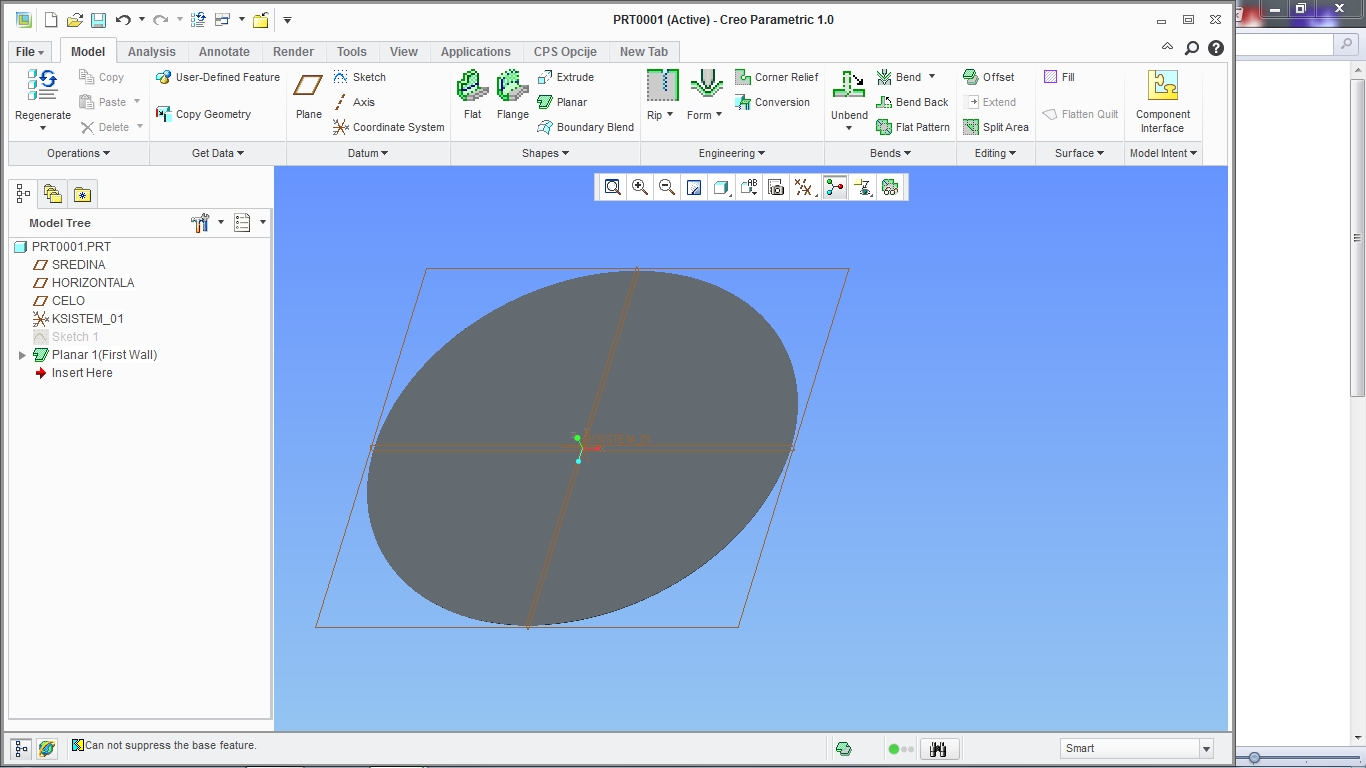Click the Rip tool icon
The width and height of the screenshot is (1366, 768).
tap(662, 85)
